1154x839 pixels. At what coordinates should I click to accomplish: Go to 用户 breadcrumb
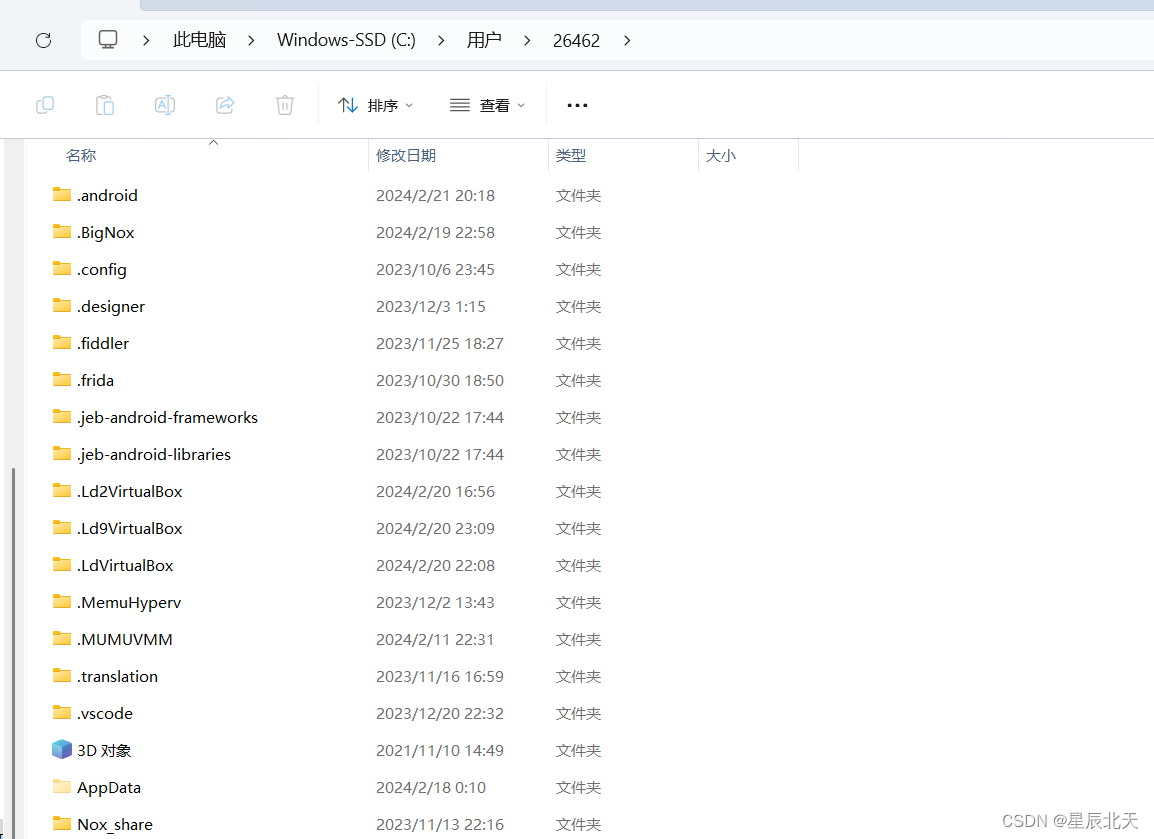pyautogui.click(x=484, y=40)
